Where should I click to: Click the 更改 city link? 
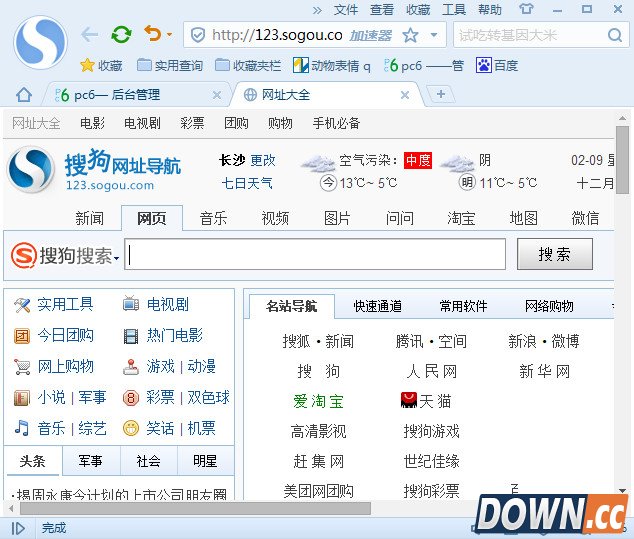[263, 161]
